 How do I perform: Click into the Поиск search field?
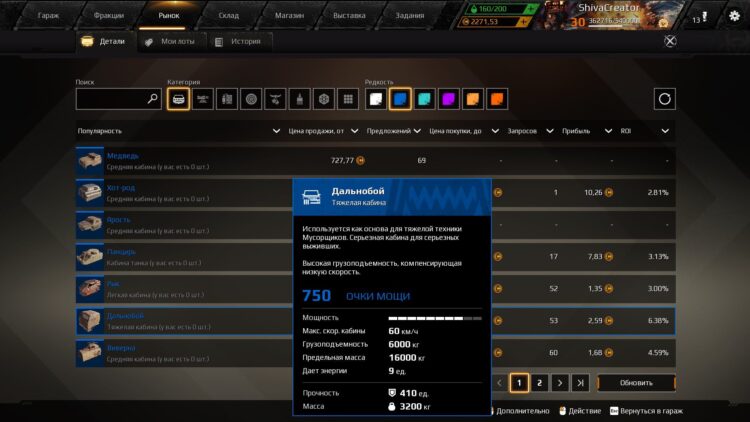tap(110, 99)
